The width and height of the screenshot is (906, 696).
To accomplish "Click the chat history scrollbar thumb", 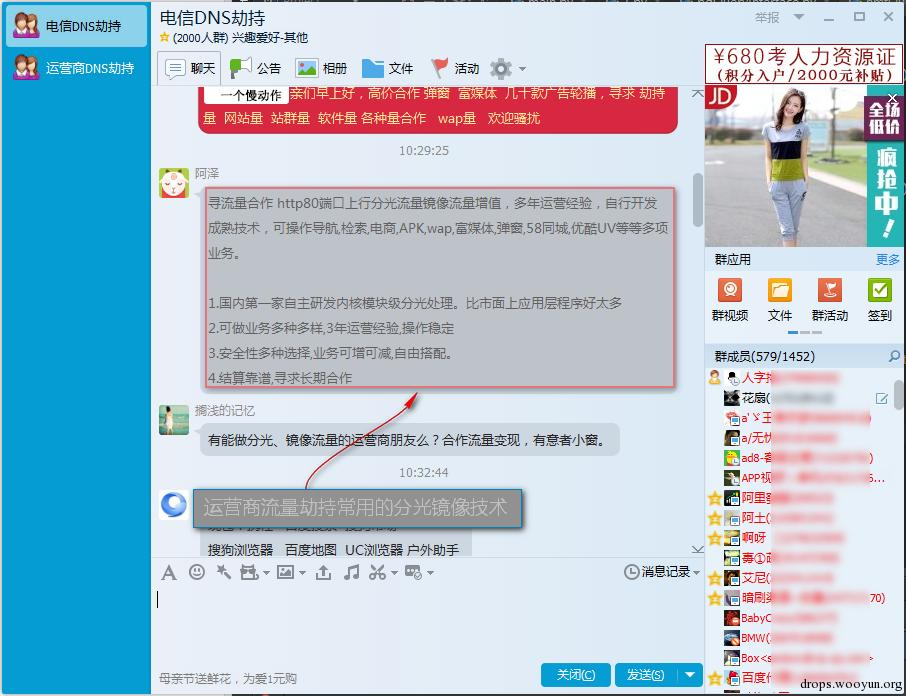I will pyautogui.click(x=697, y=199).
